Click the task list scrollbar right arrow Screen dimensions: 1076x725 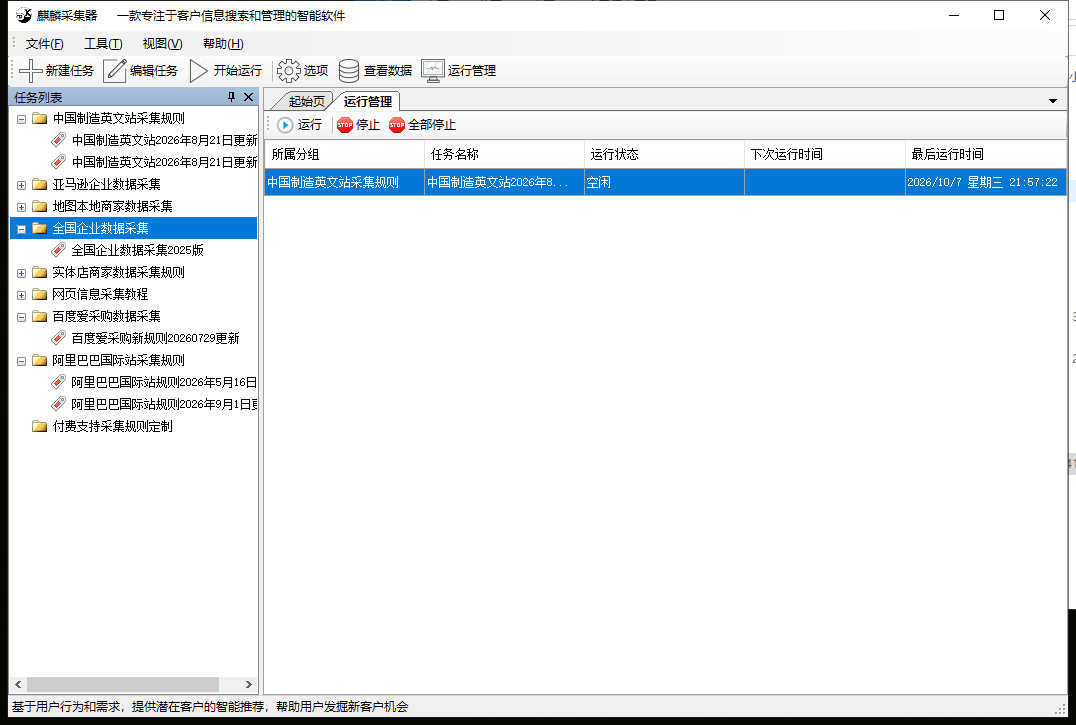point(248,685)
